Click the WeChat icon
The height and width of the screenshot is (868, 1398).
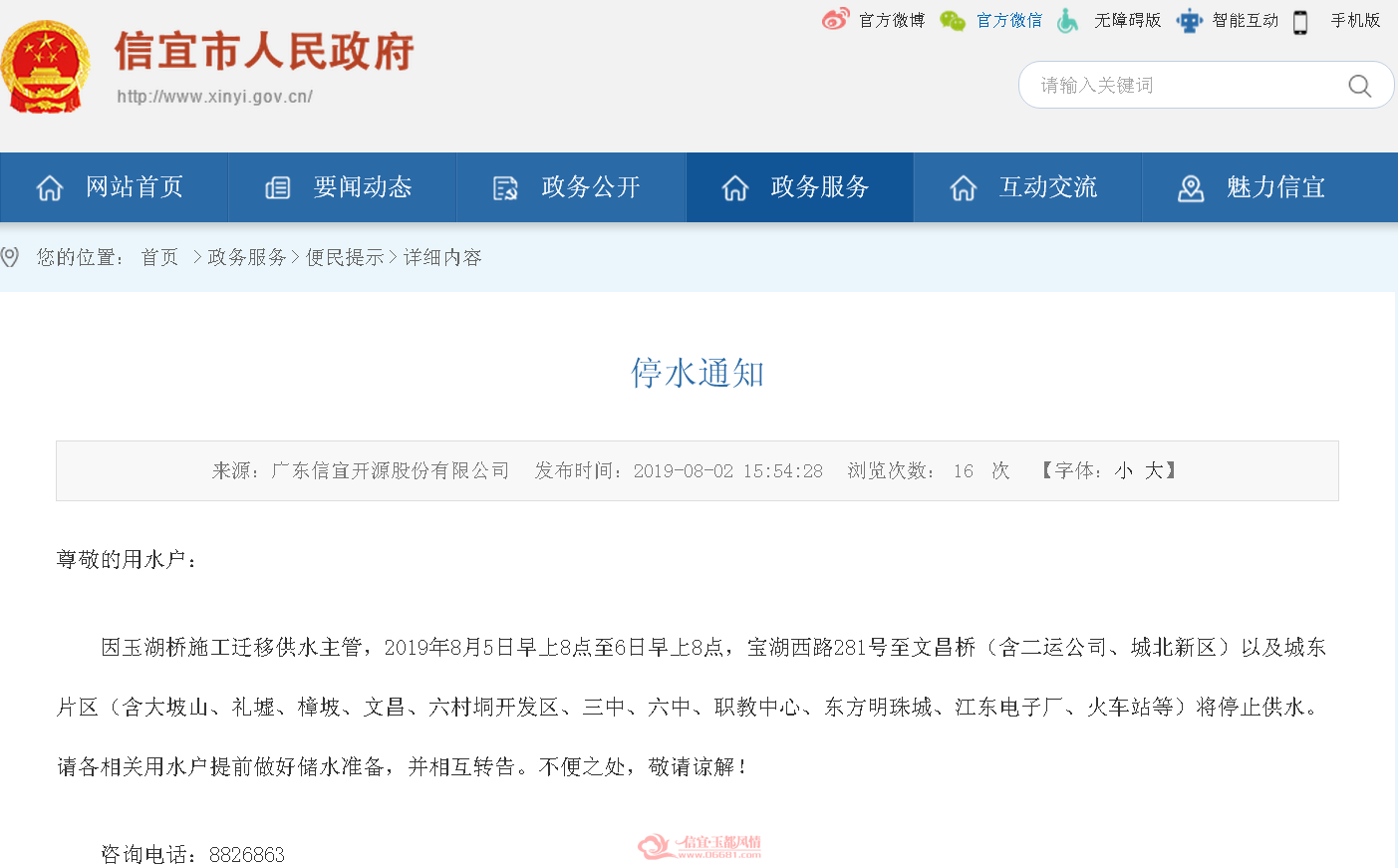(x=953, y=20)
